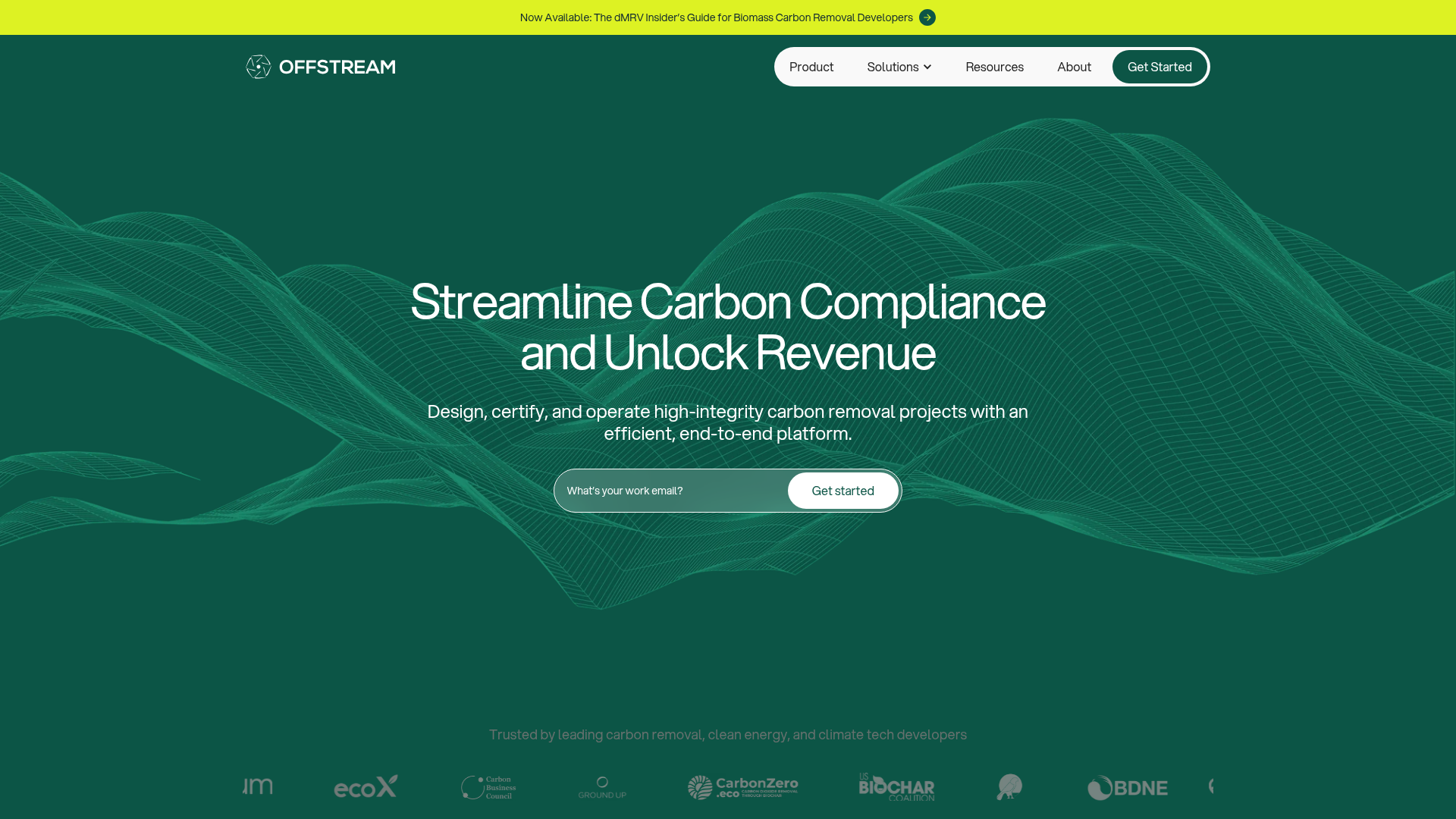Click the BDNE partner logo
Image resolution: width=1456 pixels, height=819 pixels.
[1128, 788]
